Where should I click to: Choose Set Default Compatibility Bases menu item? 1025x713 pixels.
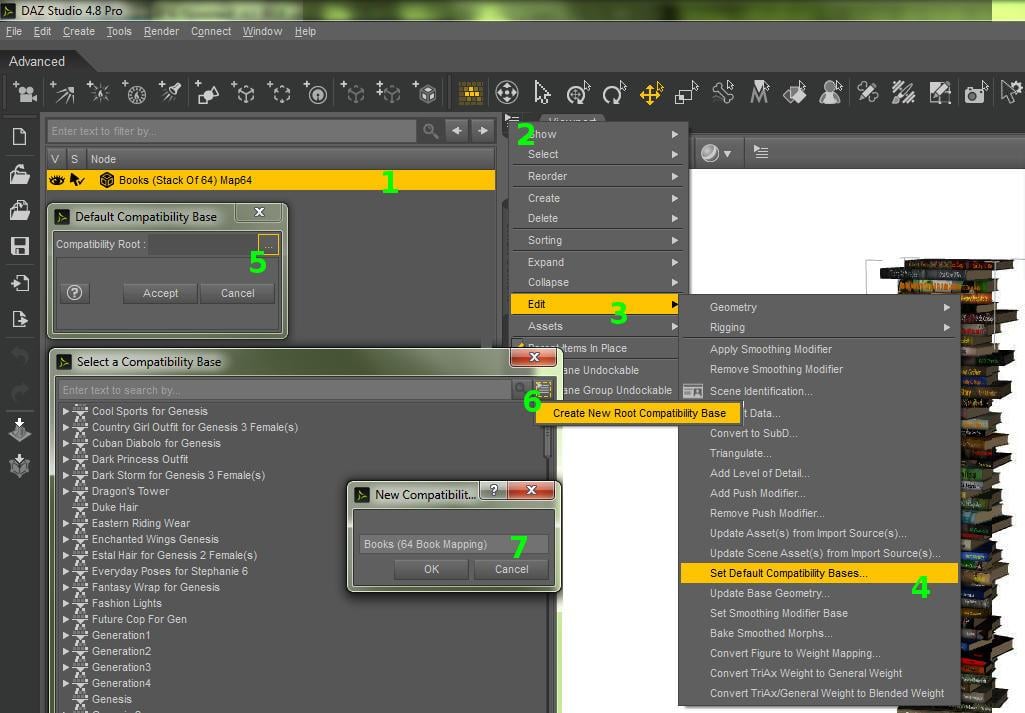coord(820,573)
